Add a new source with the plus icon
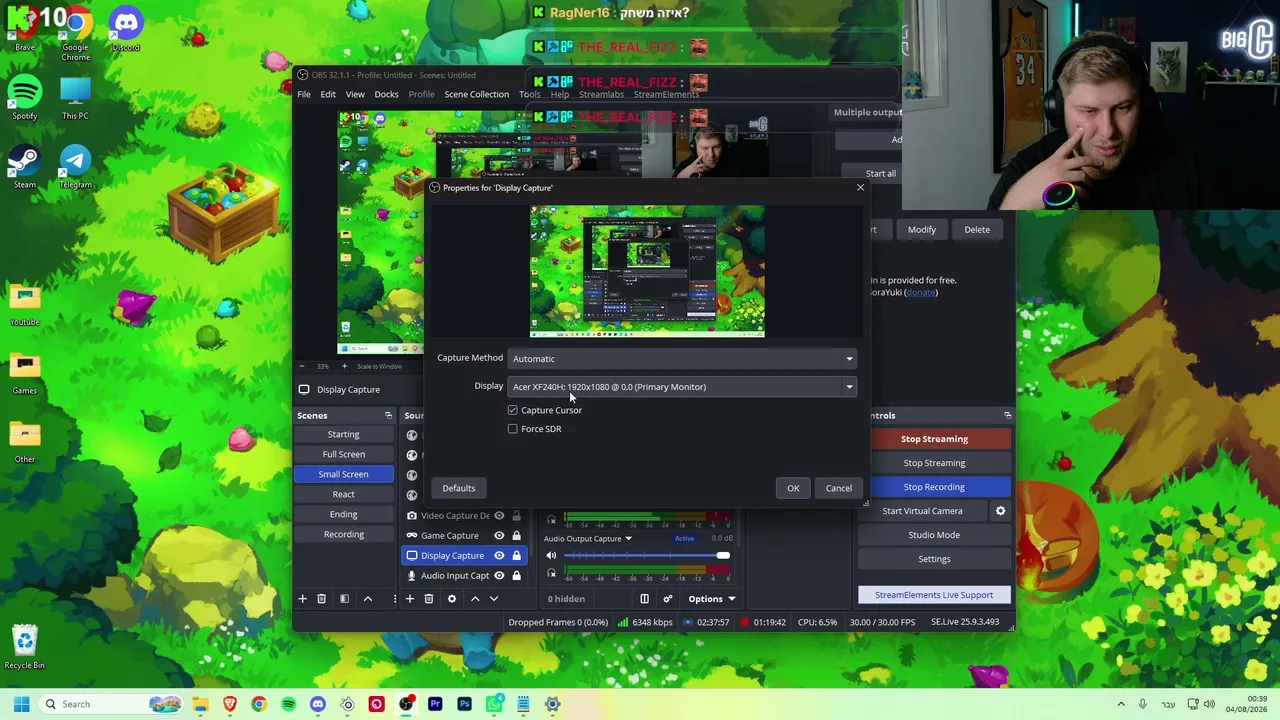Image resolution: width=1280 pixels, height=720 pixels. pos(409,599)
